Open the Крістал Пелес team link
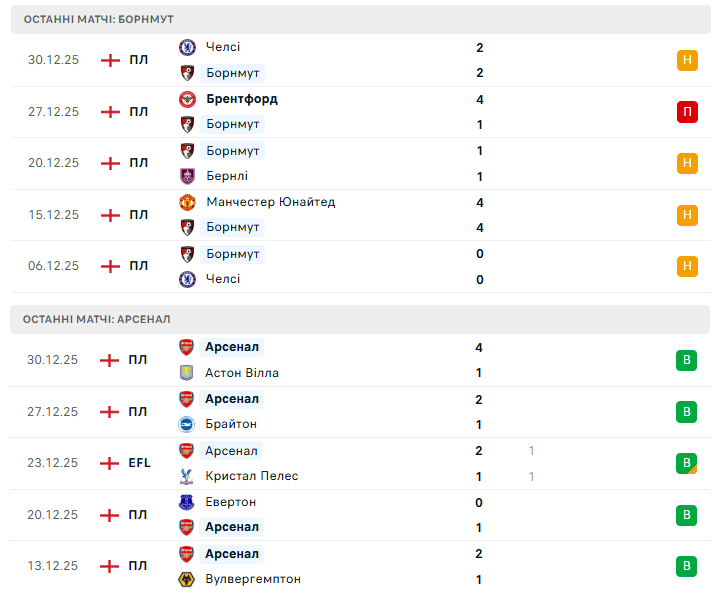The width and height of the screenshot is (720, 598). pyautogui.click(x=252, y=476)
